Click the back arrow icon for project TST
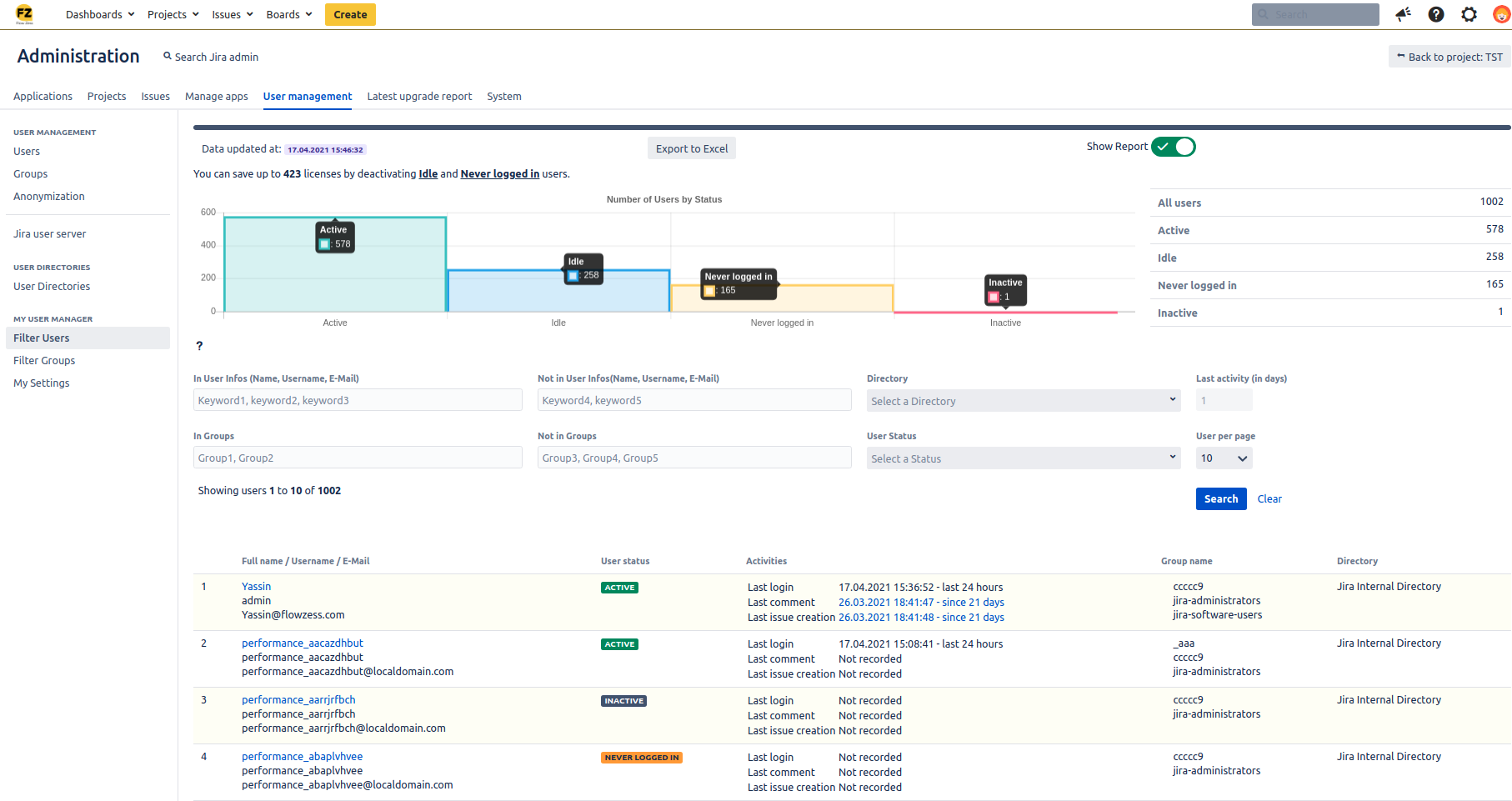Image resolution: width=1512 pixels, height=801 pixels. click(x=1401, y=57)
